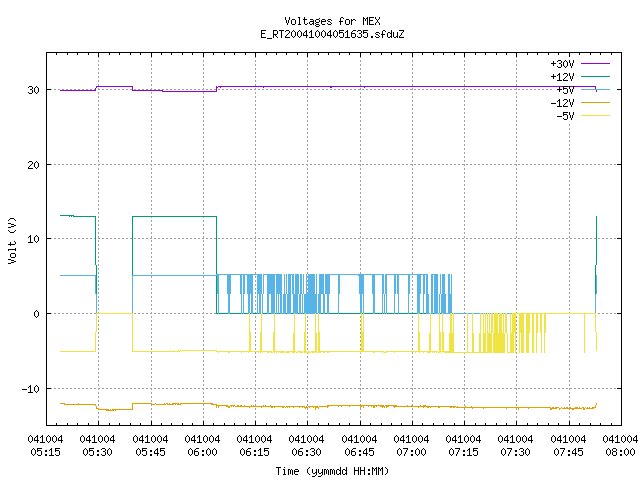
Task: Click the y-axis tick label 30
Action: 33,90
